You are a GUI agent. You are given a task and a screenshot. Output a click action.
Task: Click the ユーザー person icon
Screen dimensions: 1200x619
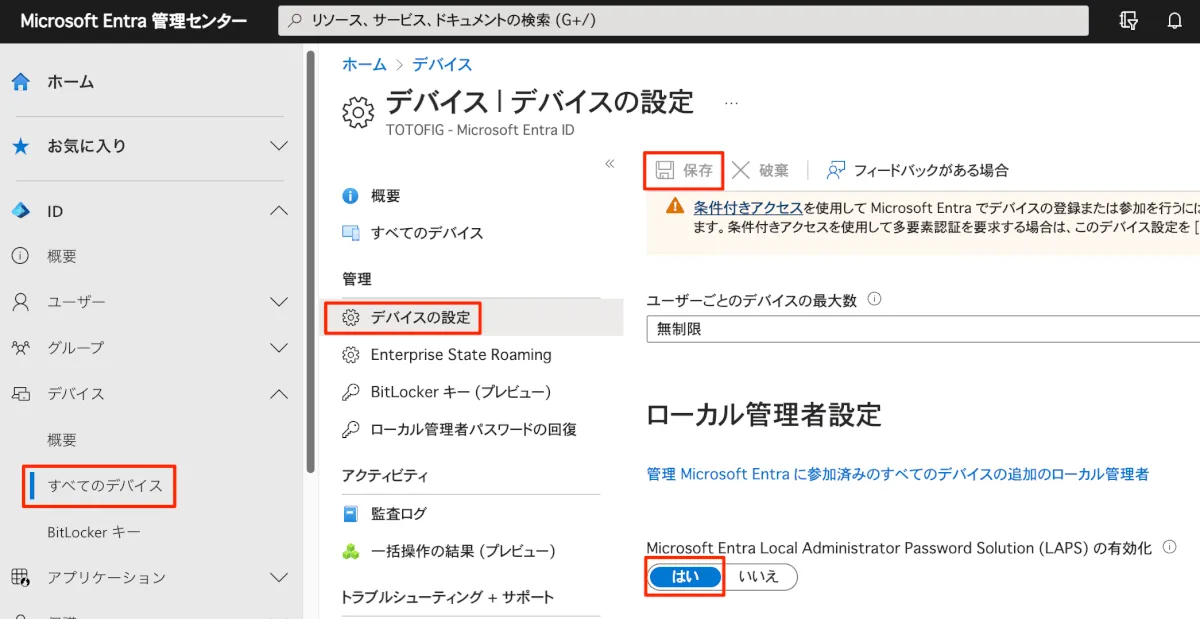[21, 302]
